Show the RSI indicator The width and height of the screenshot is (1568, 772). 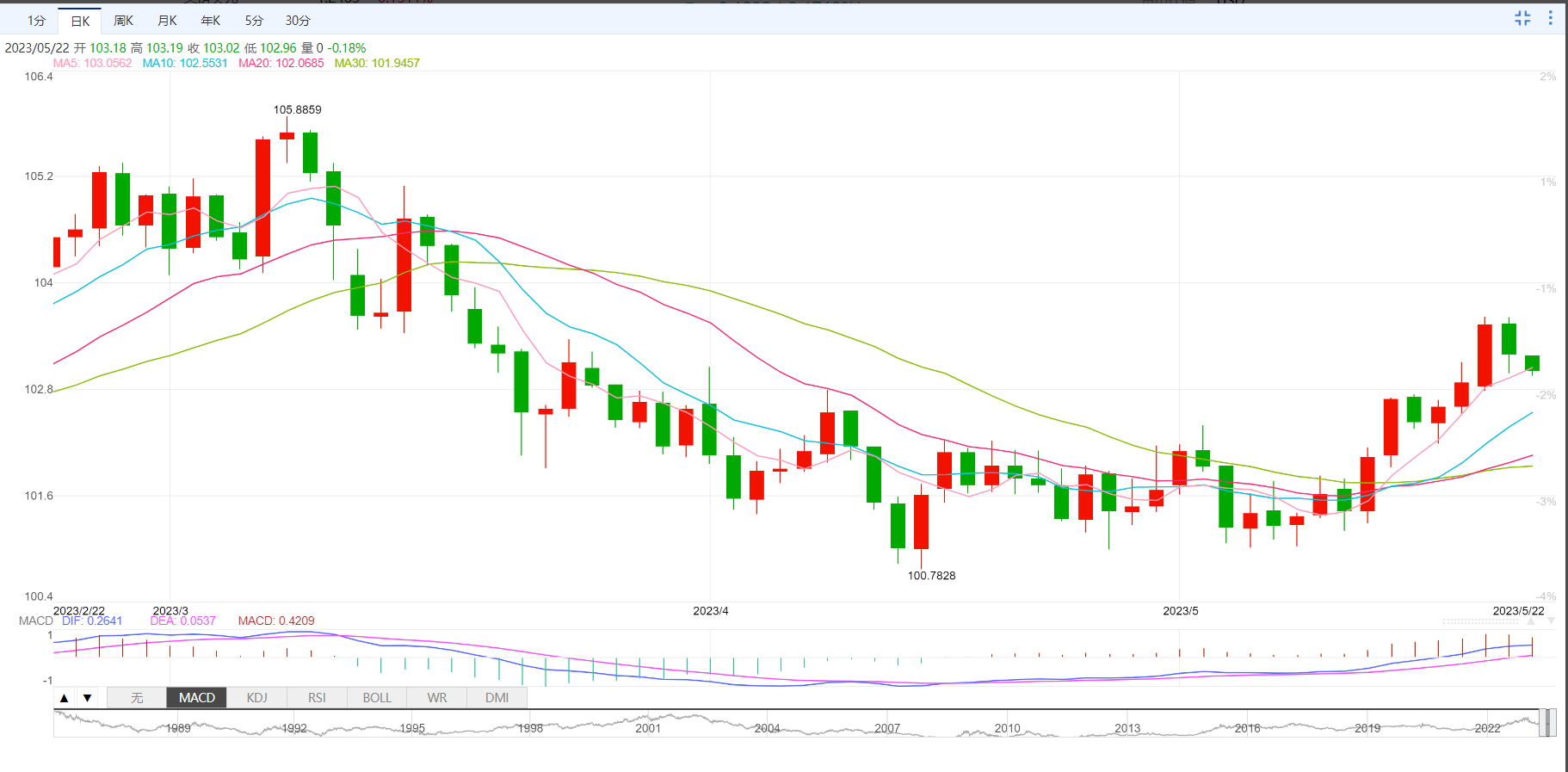(x=317, y=698)
